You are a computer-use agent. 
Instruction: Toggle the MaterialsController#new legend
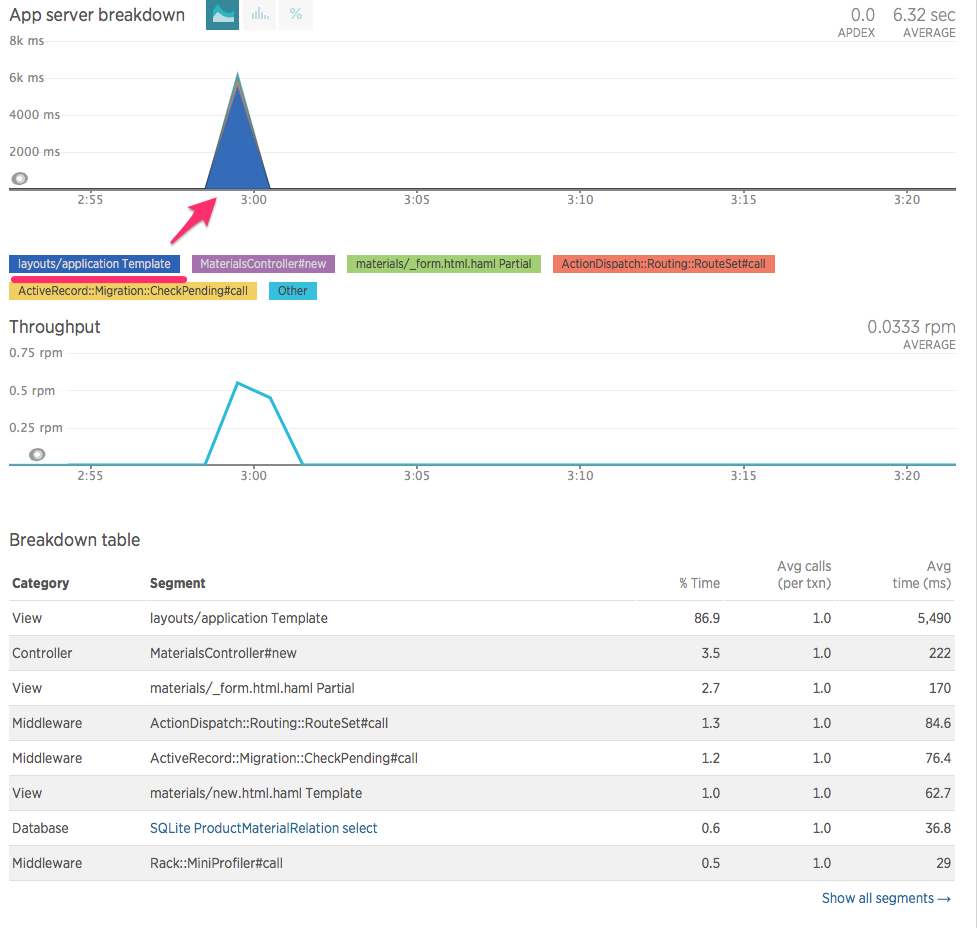click(262, 263)
